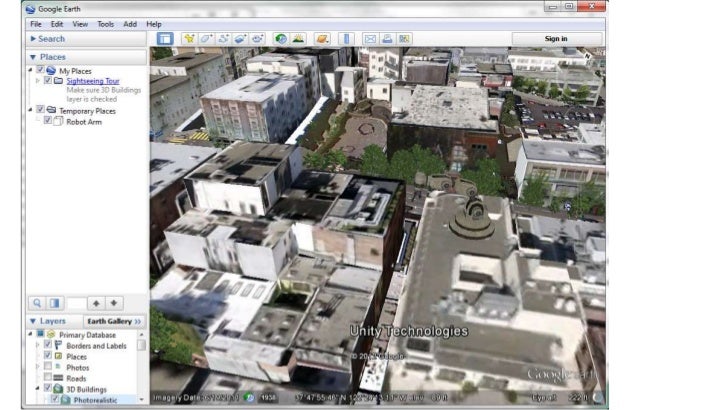Click the Roads layer icon
728x410 pixels.
[x=58, y=378]
